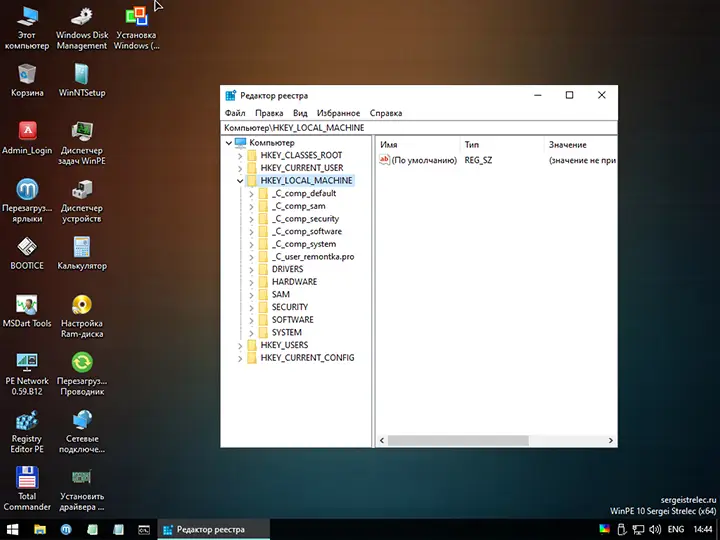The width and height of the screenshot is (720, 540).
Task: Click the network tray icon
Action: 638,529
